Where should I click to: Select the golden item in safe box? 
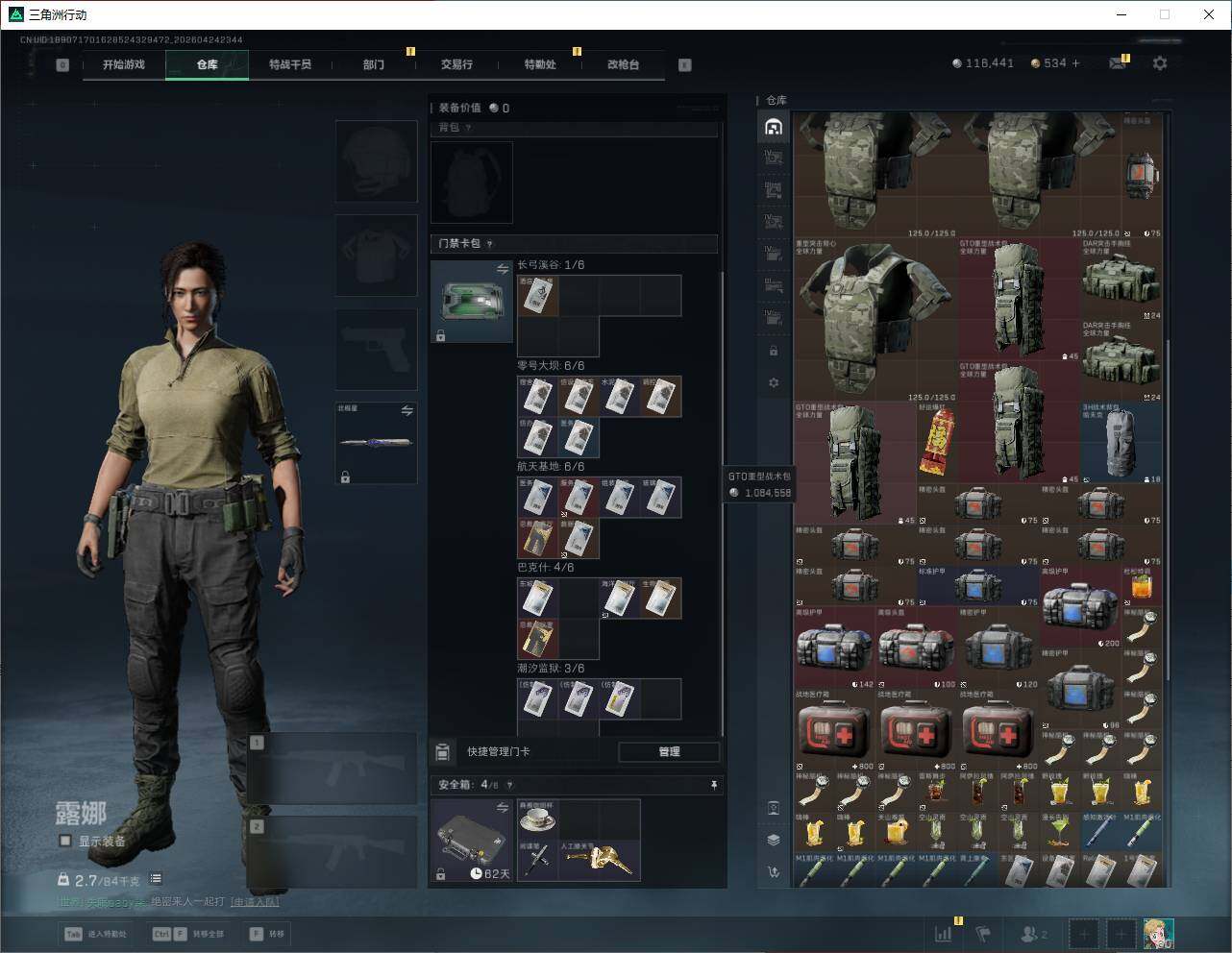599,861
